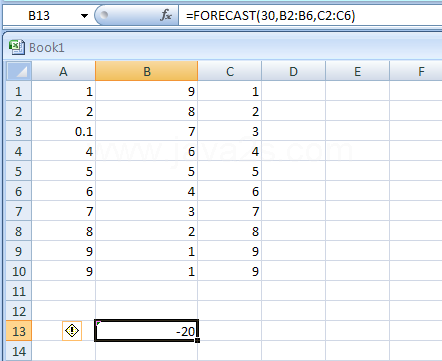Select row 11 header
This screenshot has width=442, height=361.
pyautogui.click(x=19, y=291)
